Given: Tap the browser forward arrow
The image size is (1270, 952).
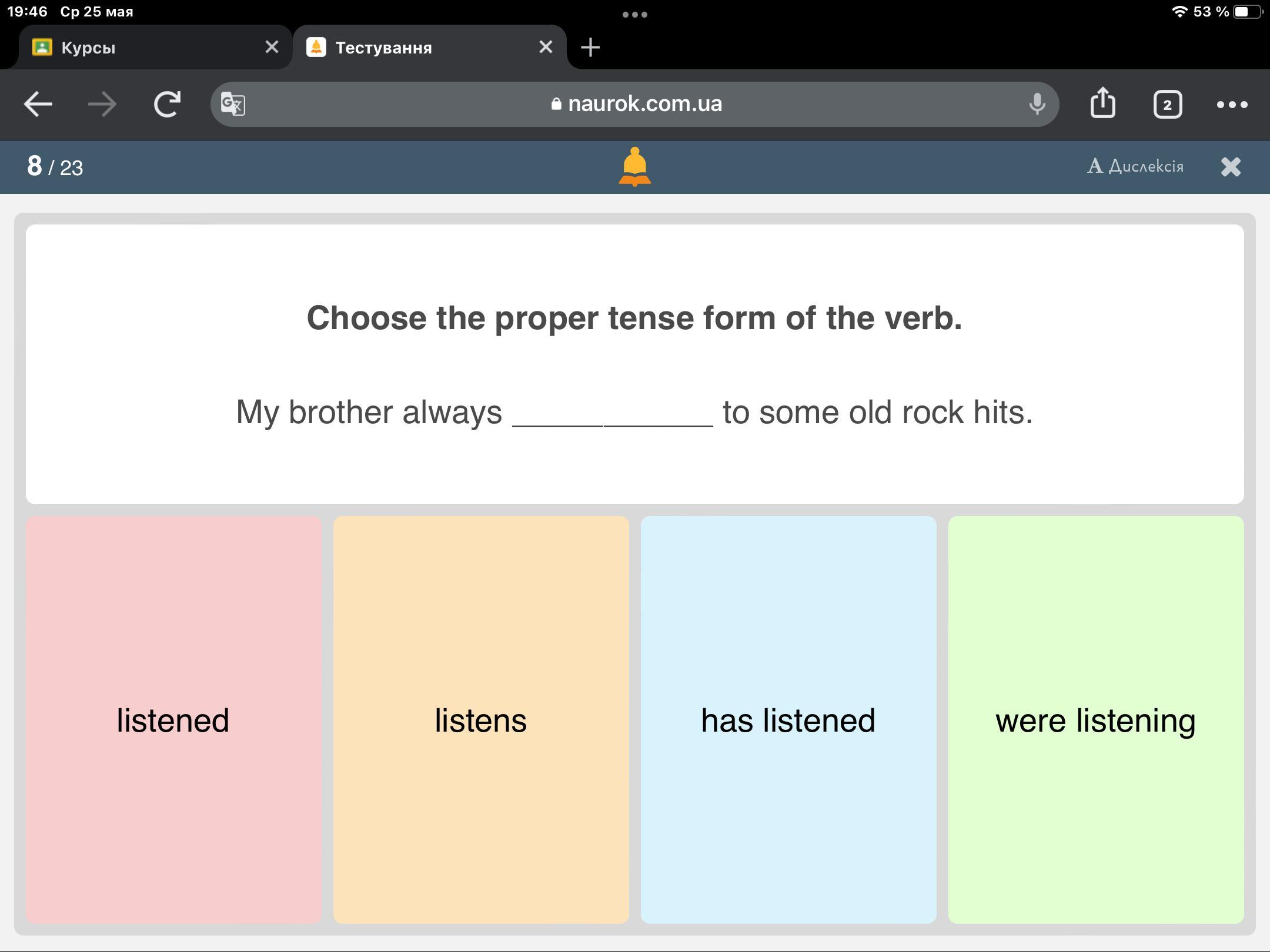Looking at the screenshot, I should 102,105.
